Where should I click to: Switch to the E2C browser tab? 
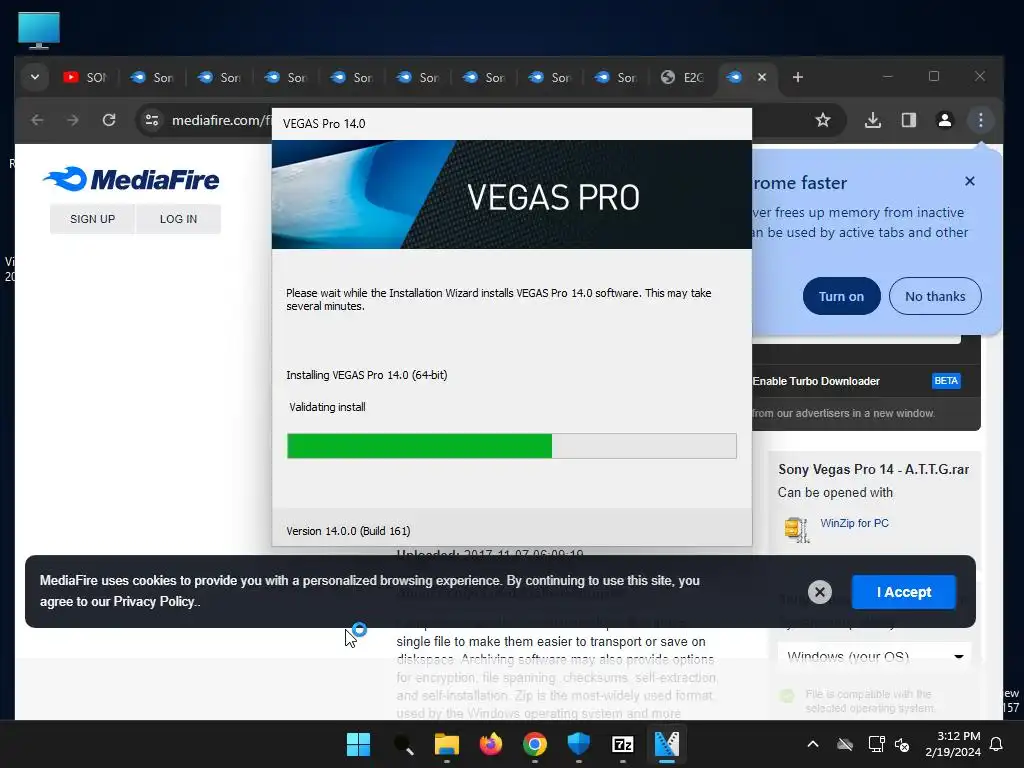click(682, 77)
